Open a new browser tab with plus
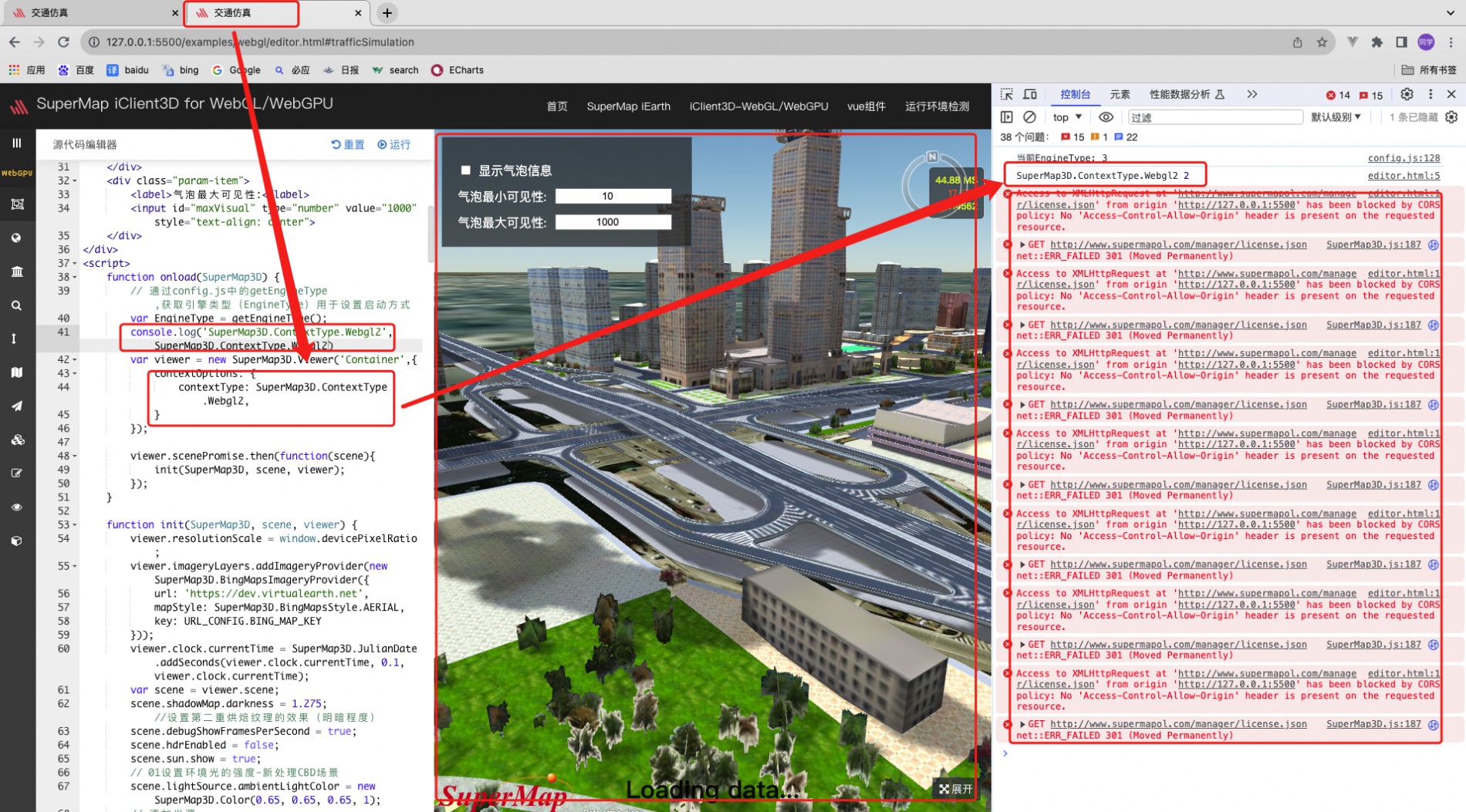The width and height of the screenshot is (1466, 812). pyautogui.click(x=387, y=12)
